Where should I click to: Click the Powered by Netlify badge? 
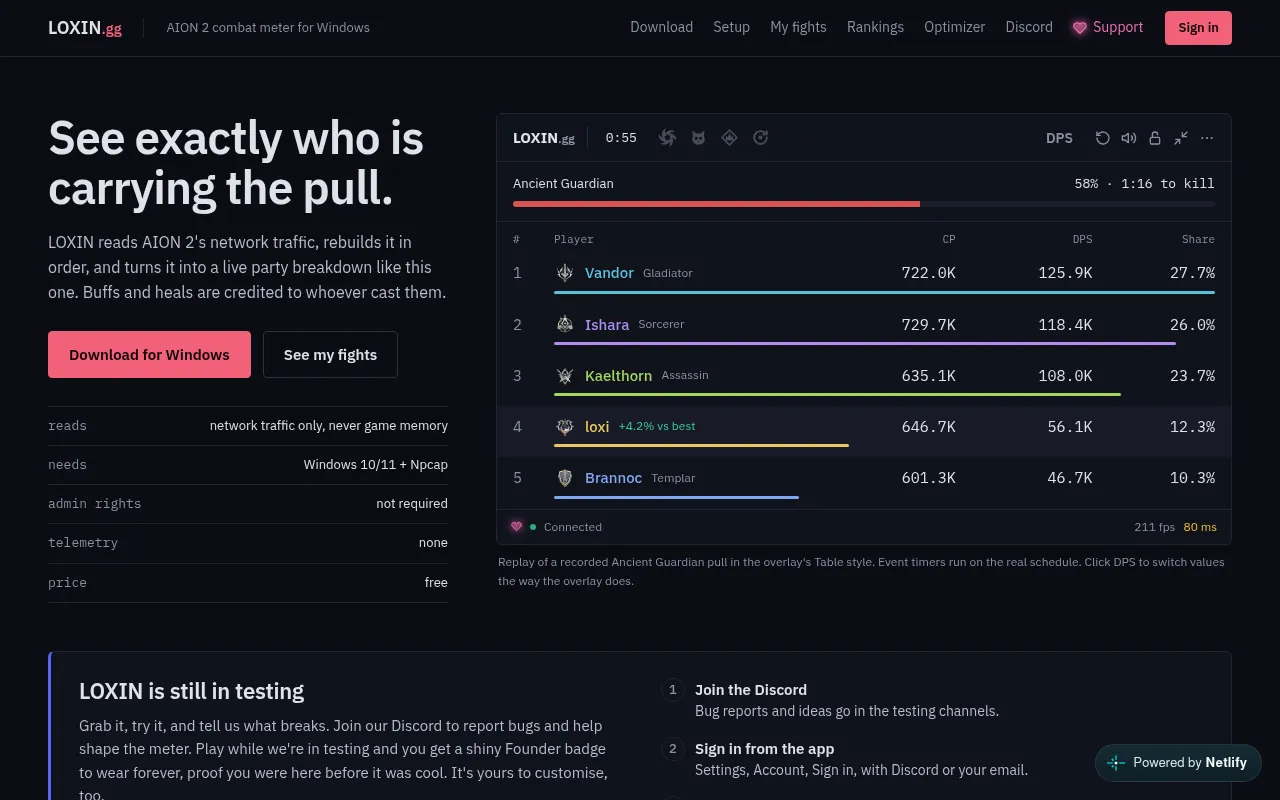[x=1178, y=762]
